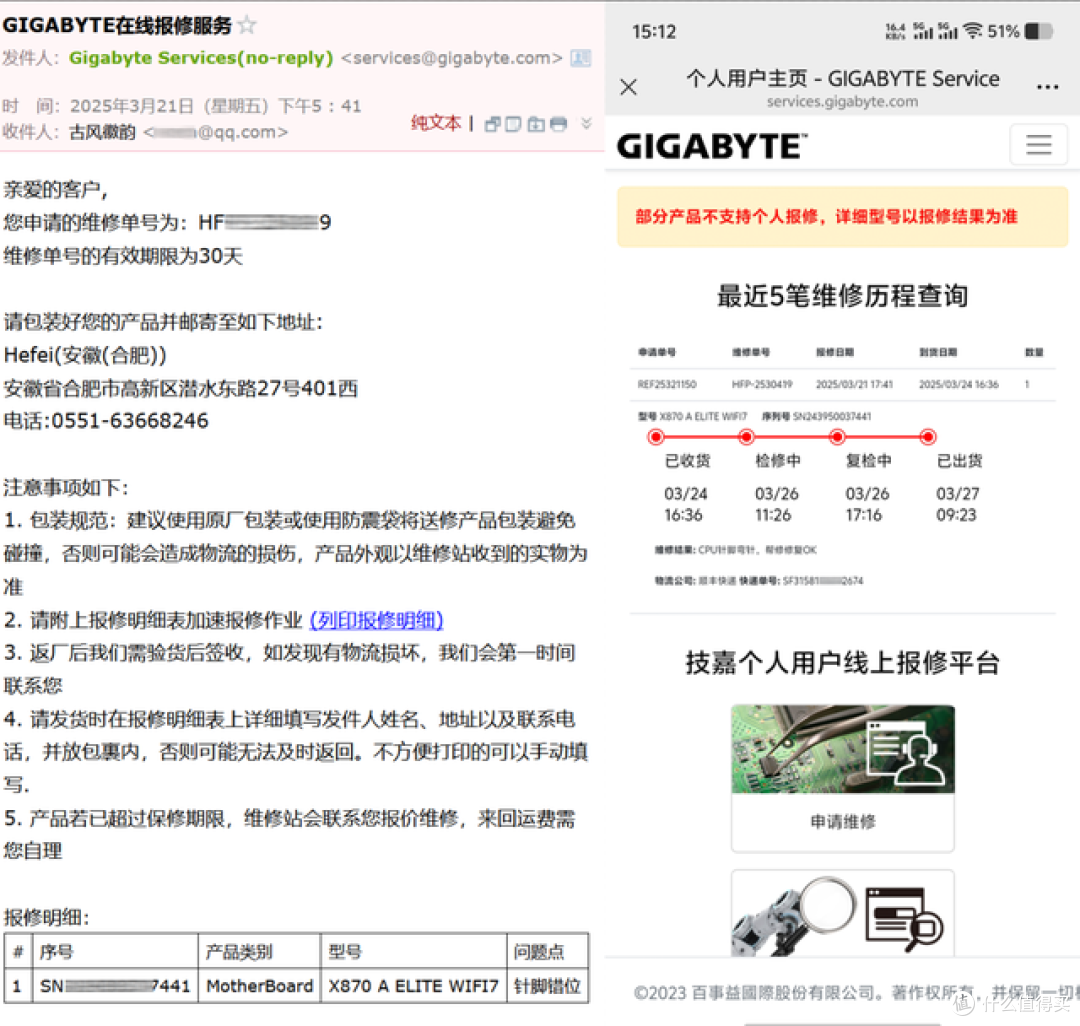Open the repair query card with magnifier
This screenshot has height=1026, width=1080.
click(x=842, y=914)
